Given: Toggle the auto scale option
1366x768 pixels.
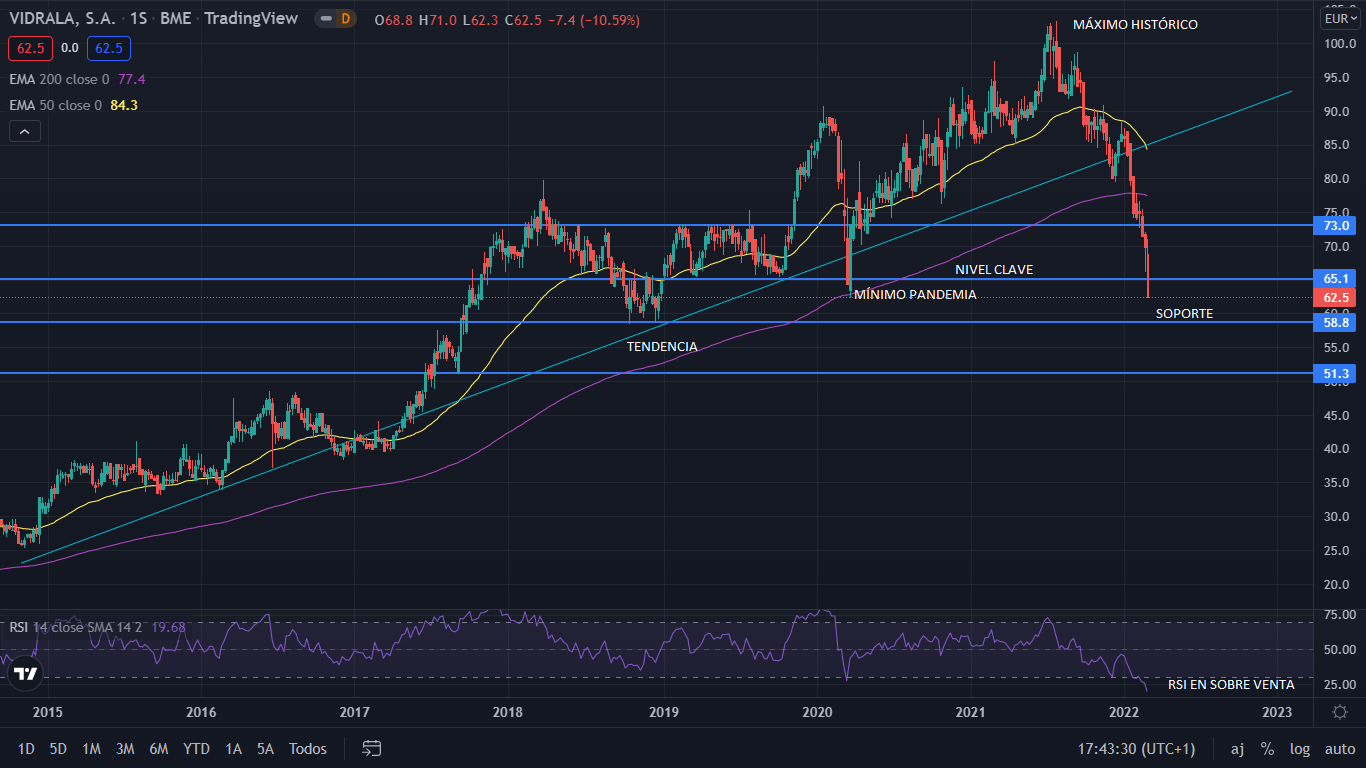Looking at the screenshot, I should [1339, 749].
